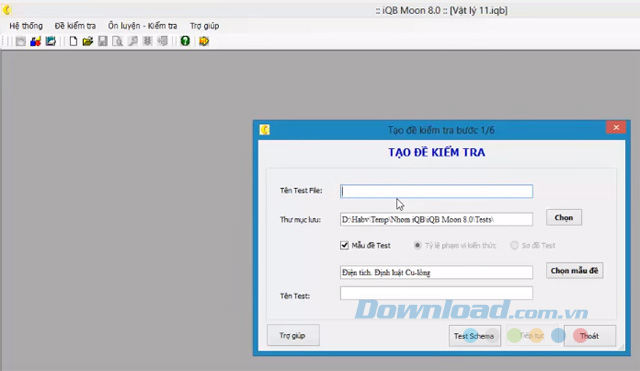Click the Thoát button in dialog
640x371 pixels.
tap(590, 336)
